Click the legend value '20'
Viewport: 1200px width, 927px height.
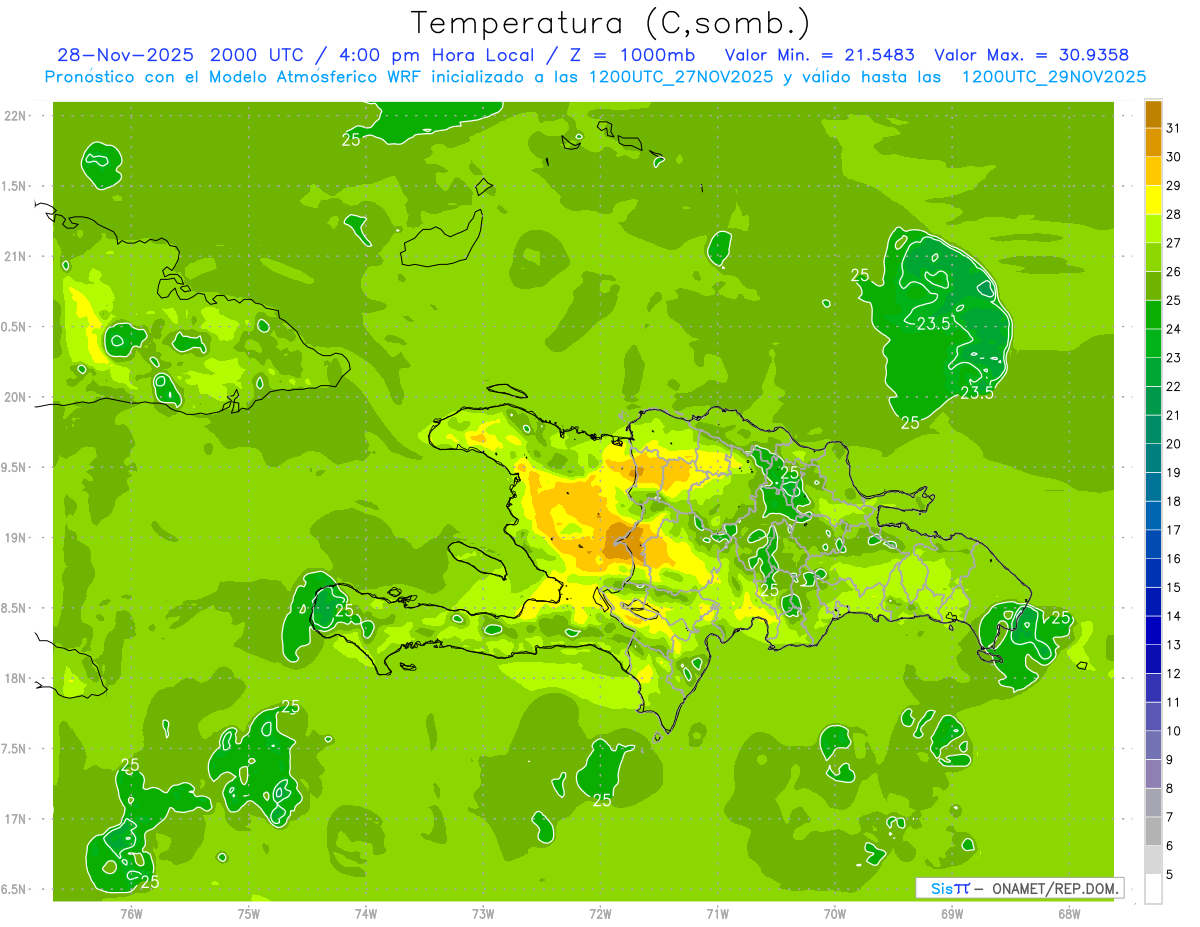coord(1174,444)
